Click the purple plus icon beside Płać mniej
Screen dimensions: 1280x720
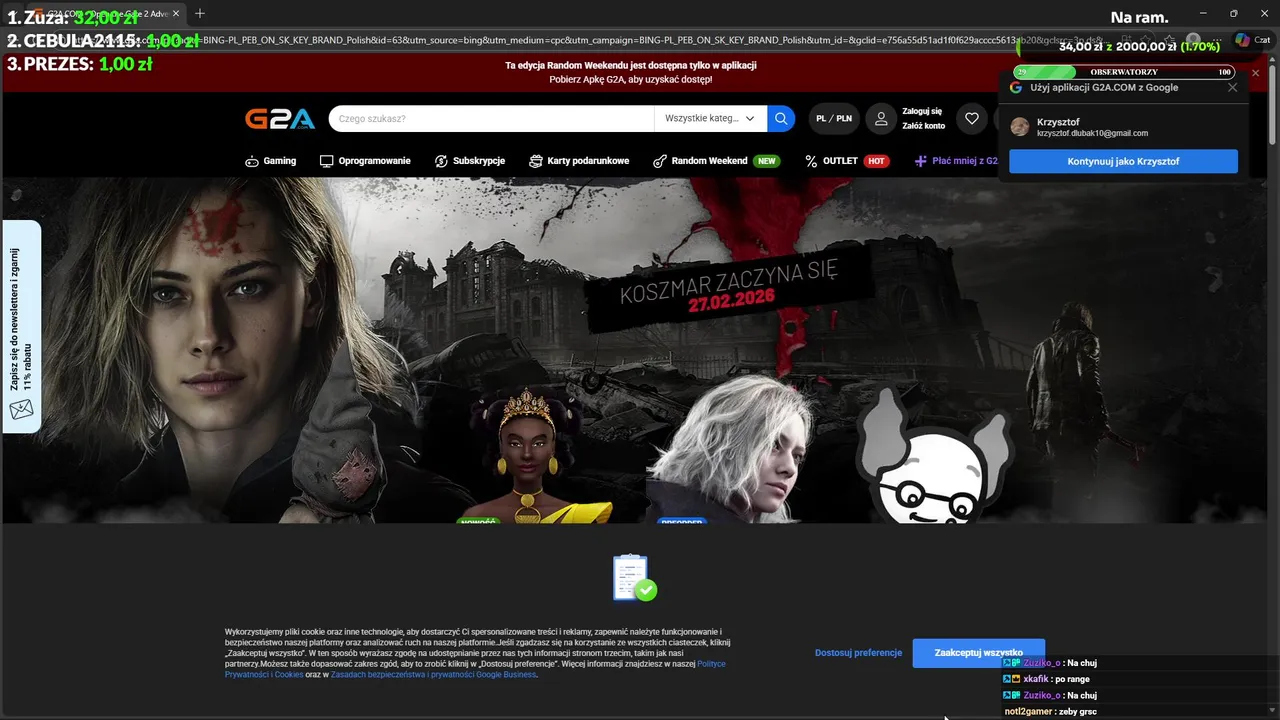point(921,161)
